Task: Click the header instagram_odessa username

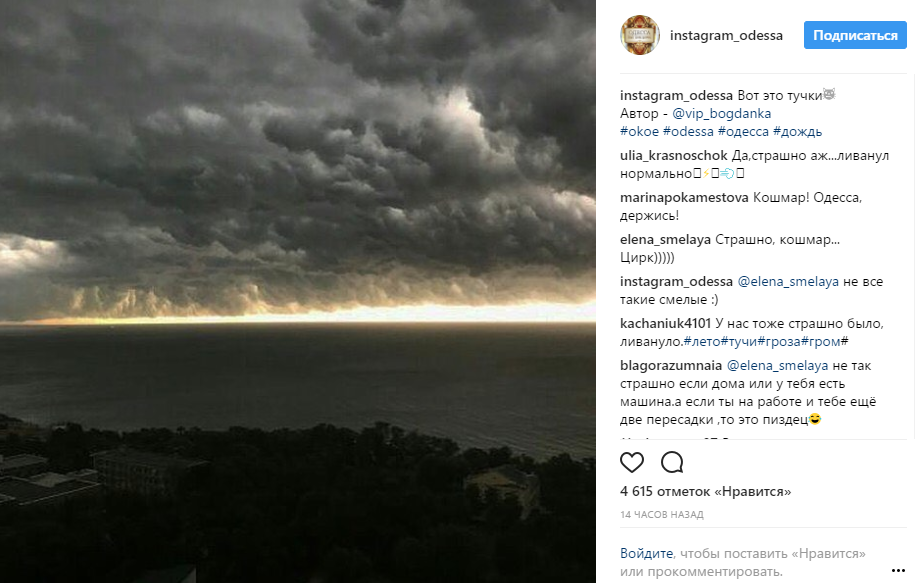Action: point(726,36)
